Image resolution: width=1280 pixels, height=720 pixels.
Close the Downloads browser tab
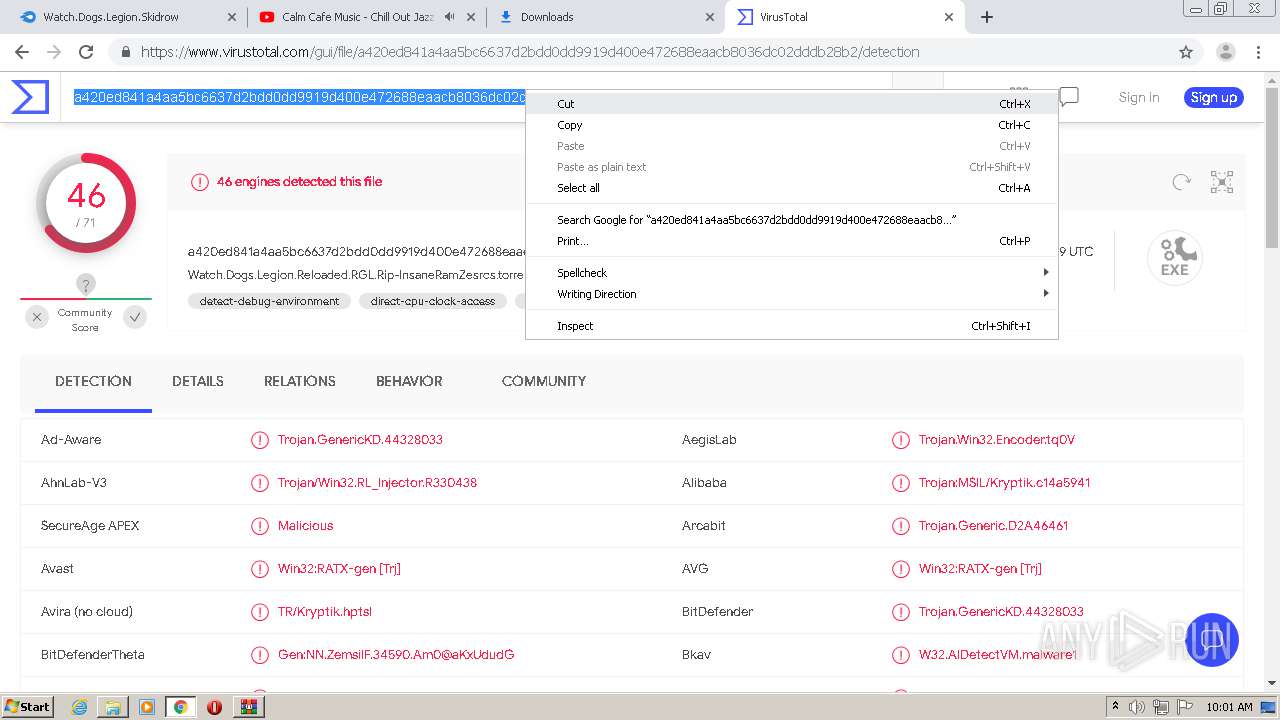coord(709,17)
